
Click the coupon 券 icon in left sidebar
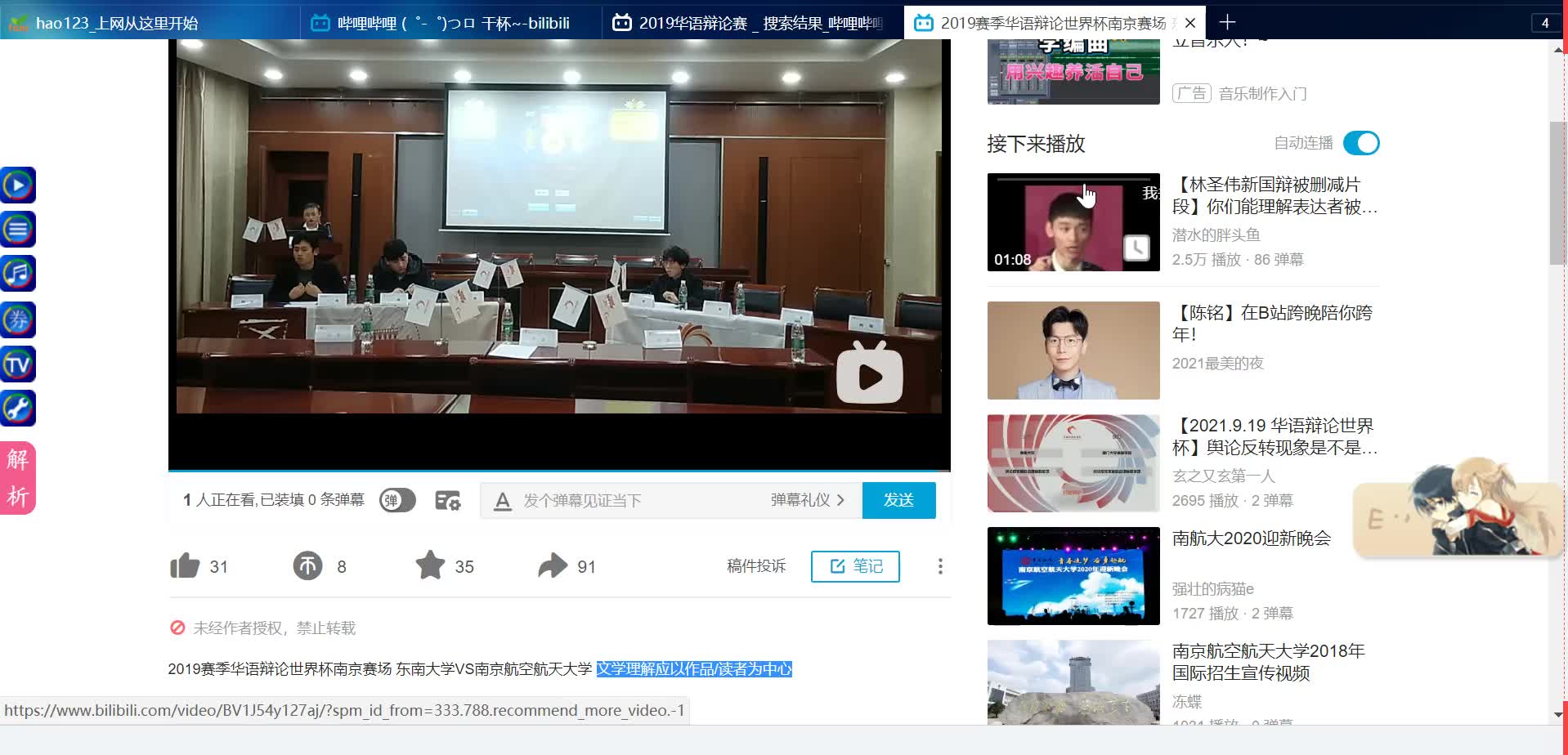click(17, 319)
